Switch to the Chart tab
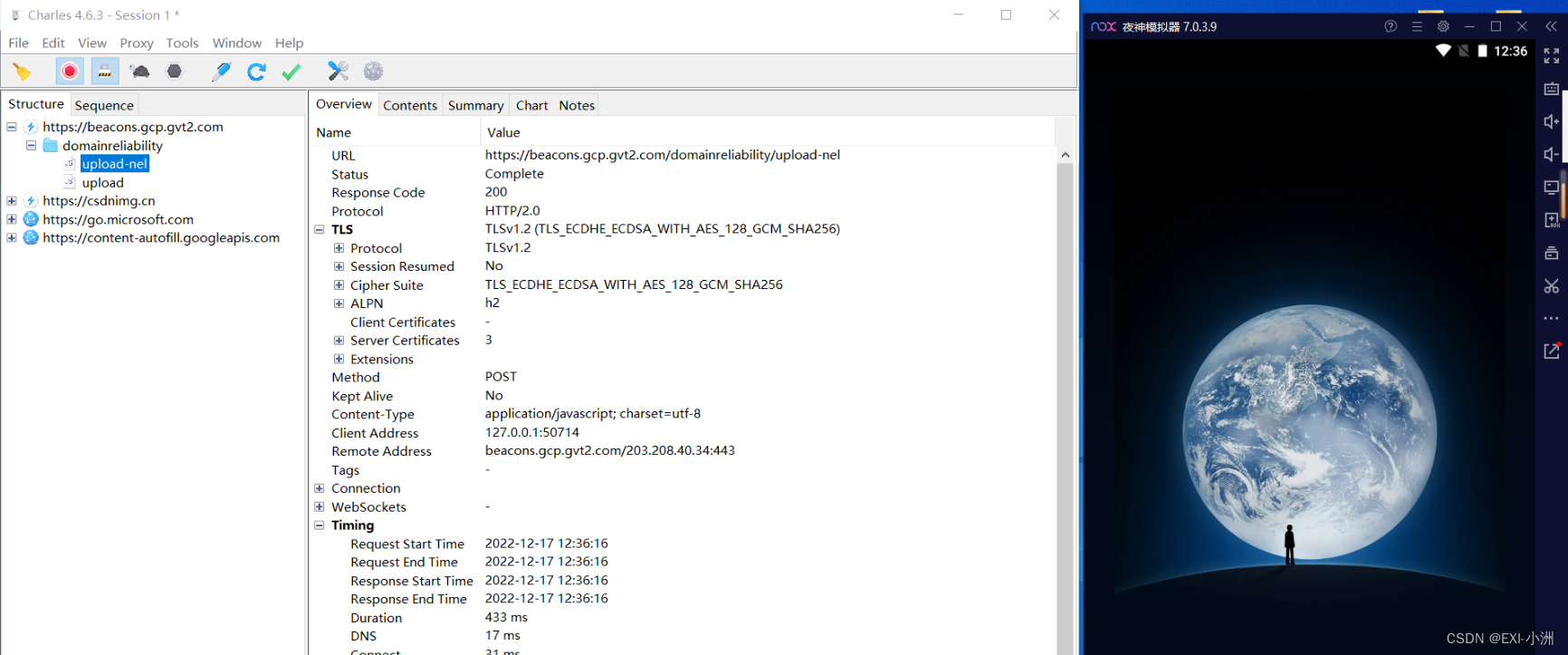Screen dimensions: 1568x655 (532, 105)
